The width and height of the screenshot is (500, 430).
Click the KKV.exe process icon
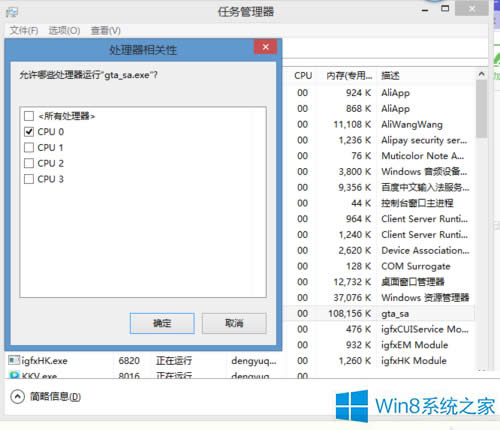point(14,375)
